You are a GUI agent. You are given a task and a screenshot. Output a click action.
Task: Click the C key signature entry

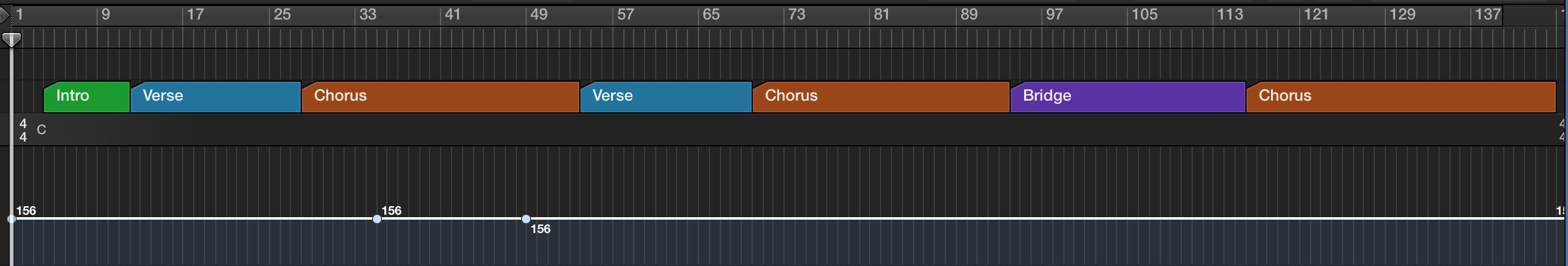[x=42, y=129]
